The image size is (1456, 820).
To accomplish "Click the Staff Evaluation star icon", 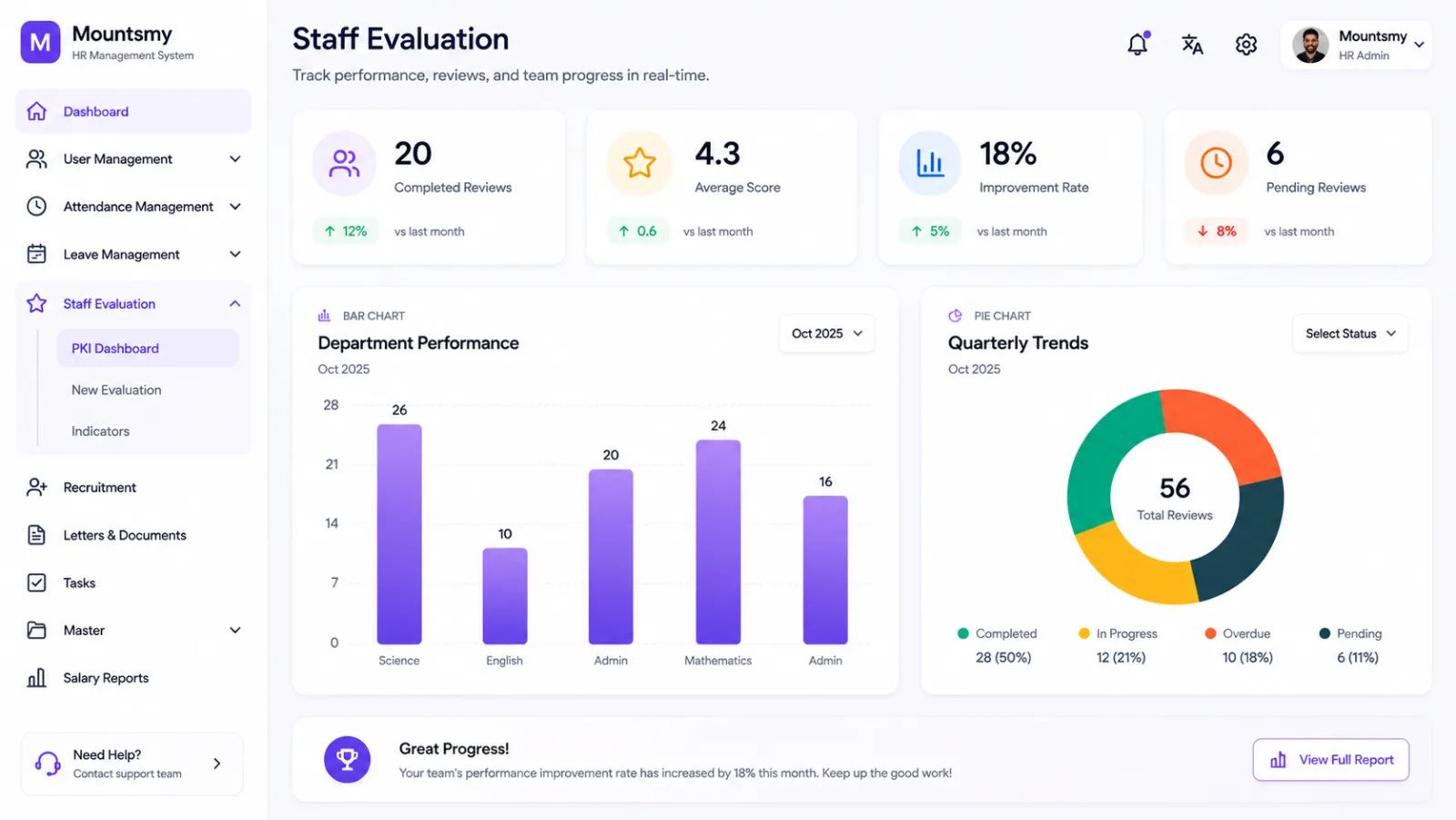I will tap(36, 303).
